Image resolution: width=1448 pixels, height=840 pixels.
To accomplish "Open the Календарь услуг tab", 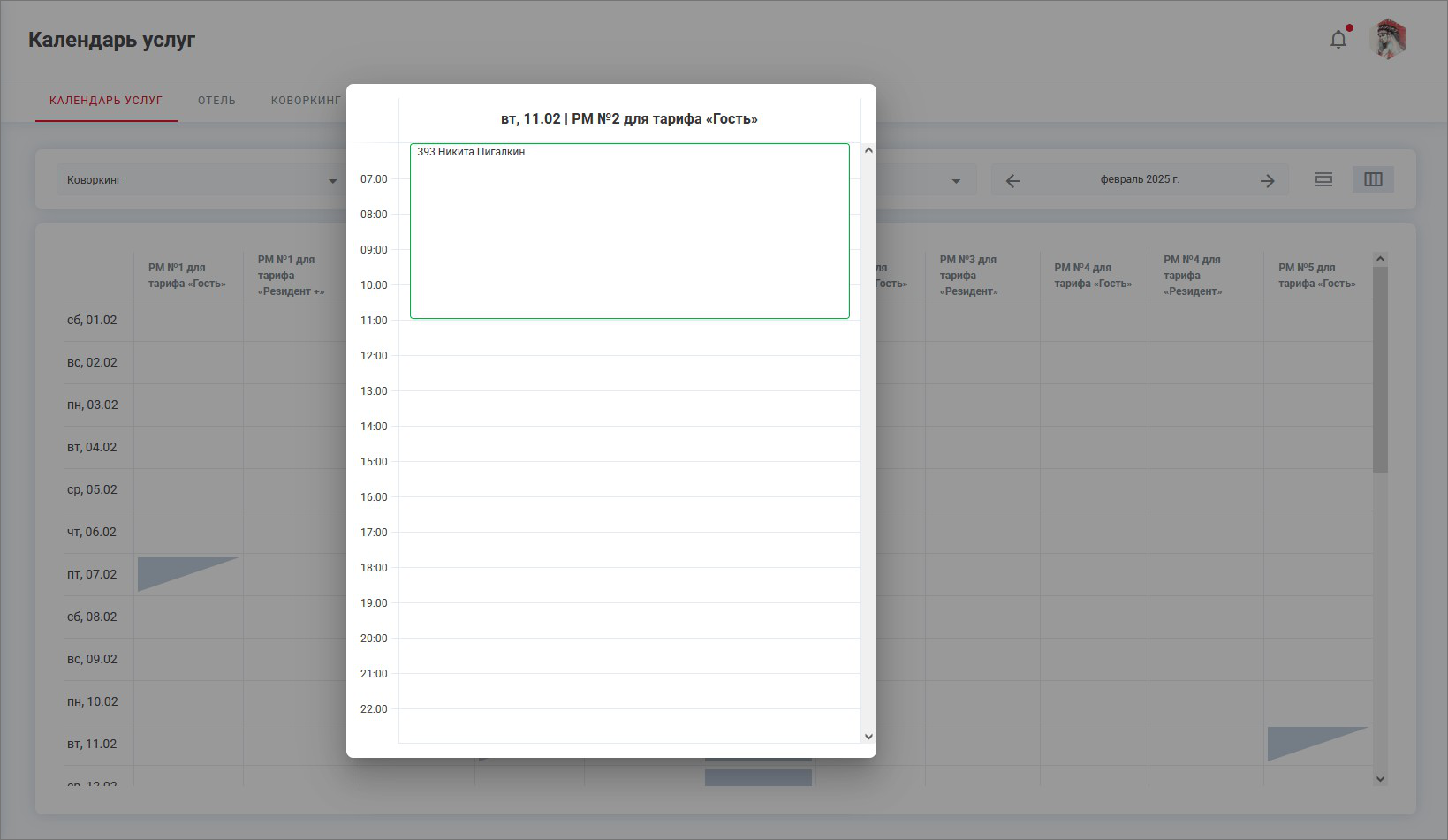I will [106, 101].
